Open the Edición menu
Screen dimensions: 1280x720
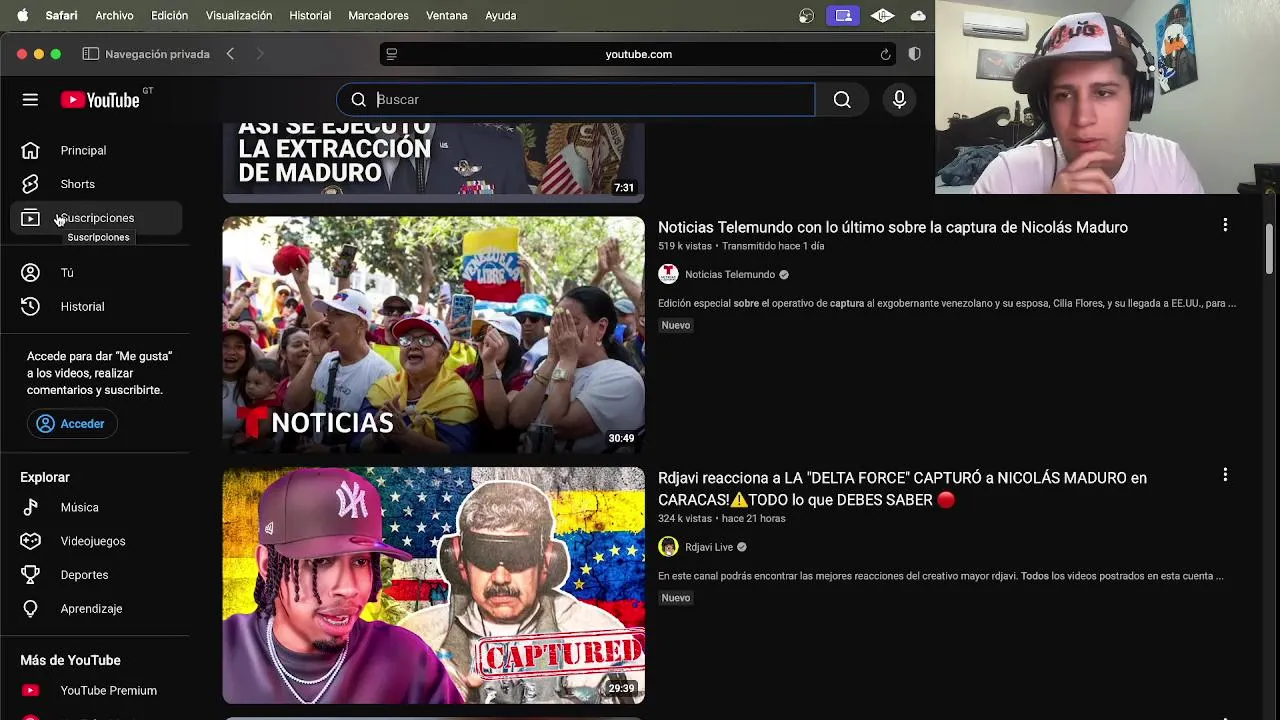click(169, 15)
